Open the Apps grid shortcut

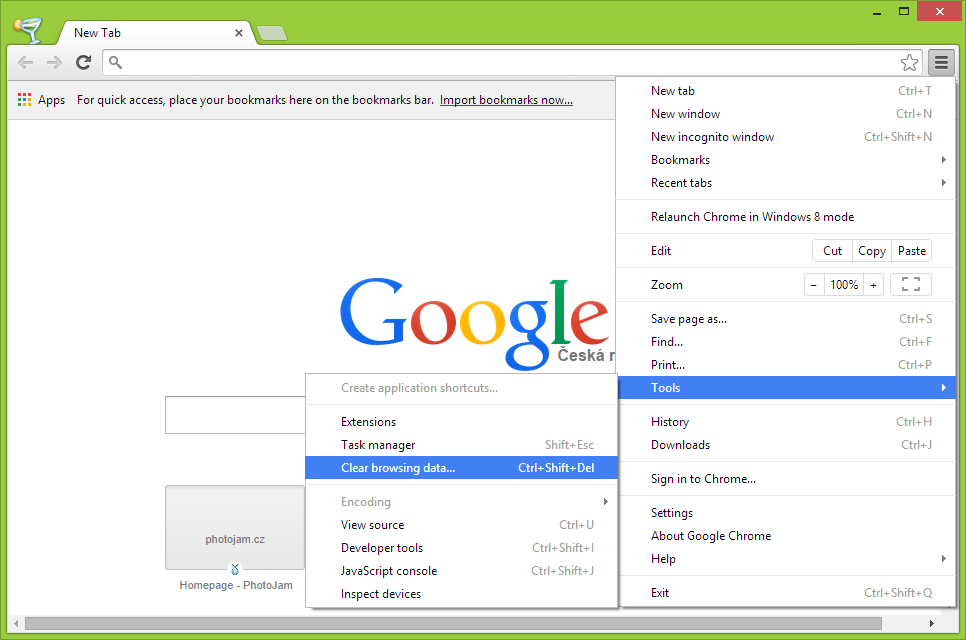click(x=41, y=100)
